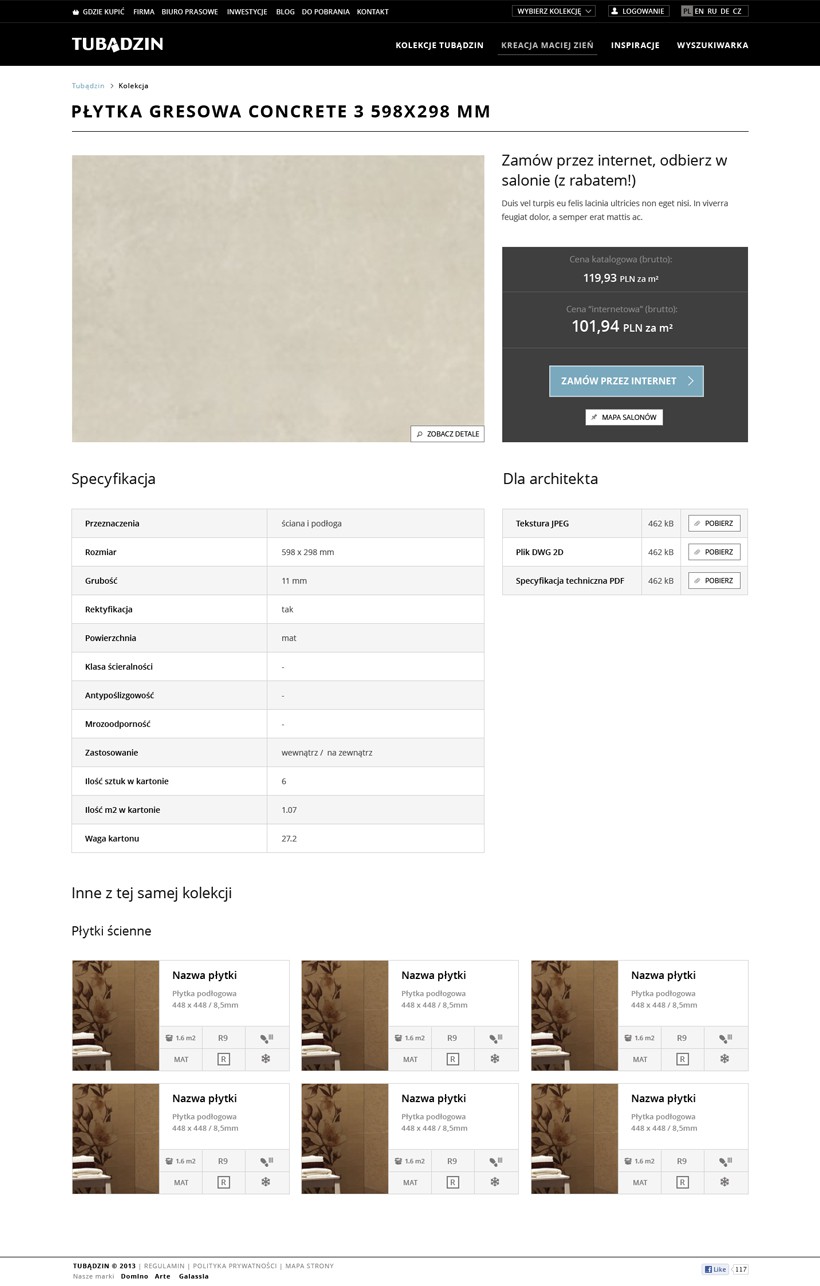Click footprint slip icon on bottom-left tile card
This screenshot has width=820, height=1286.
(266, 1161)
